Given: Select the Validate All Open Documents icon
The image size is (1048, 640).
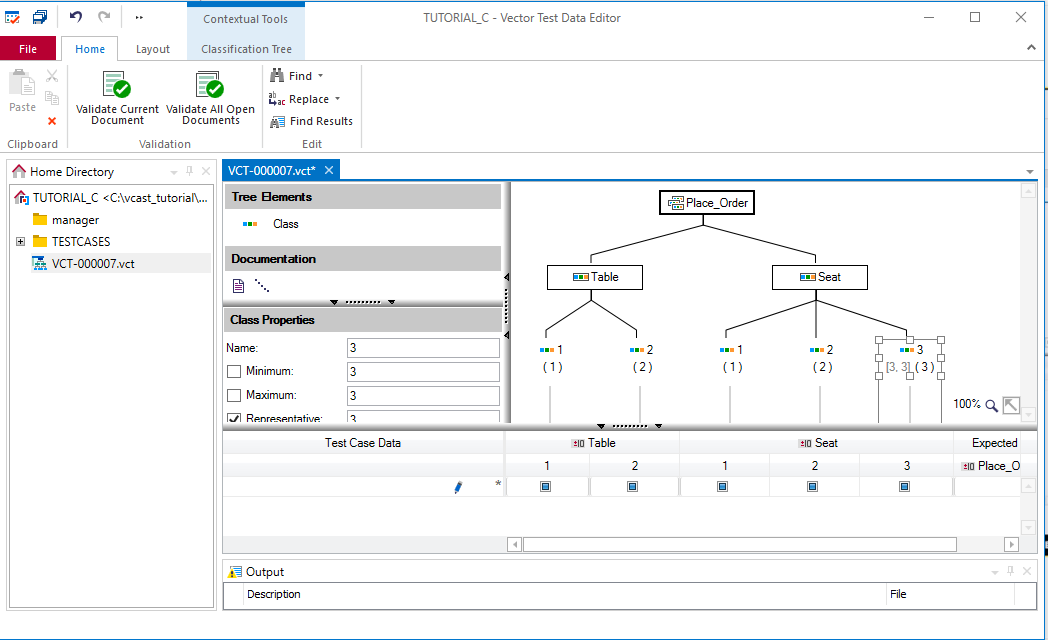Looking at the screenshot, I should click(x=209, y=86).
